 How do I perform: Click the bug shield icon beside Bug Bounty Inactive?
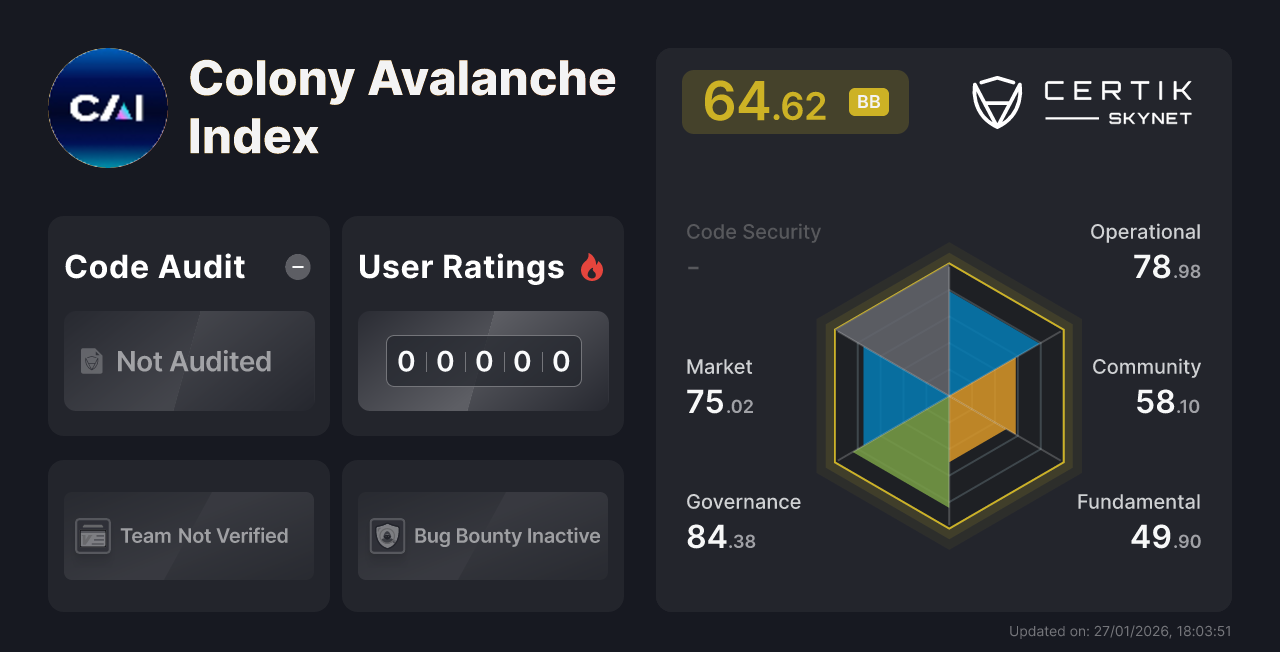(388, 536)
